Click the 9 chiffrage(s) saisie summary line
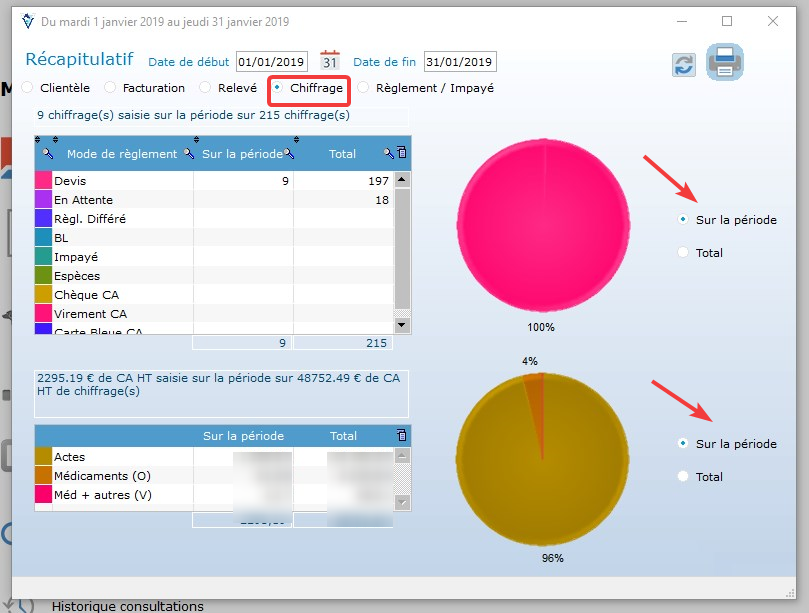This screenshot has width=809, height=613. 221,116
